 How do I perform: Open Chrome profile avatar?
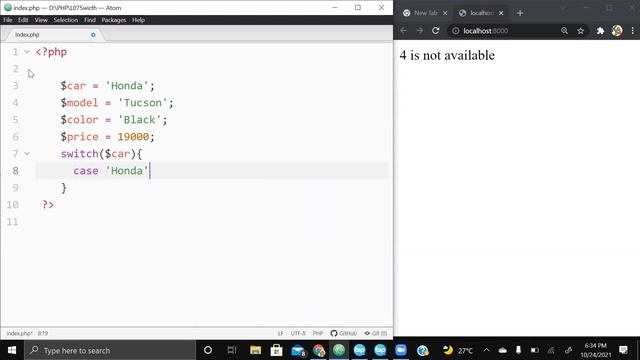[x=617, y=31]
